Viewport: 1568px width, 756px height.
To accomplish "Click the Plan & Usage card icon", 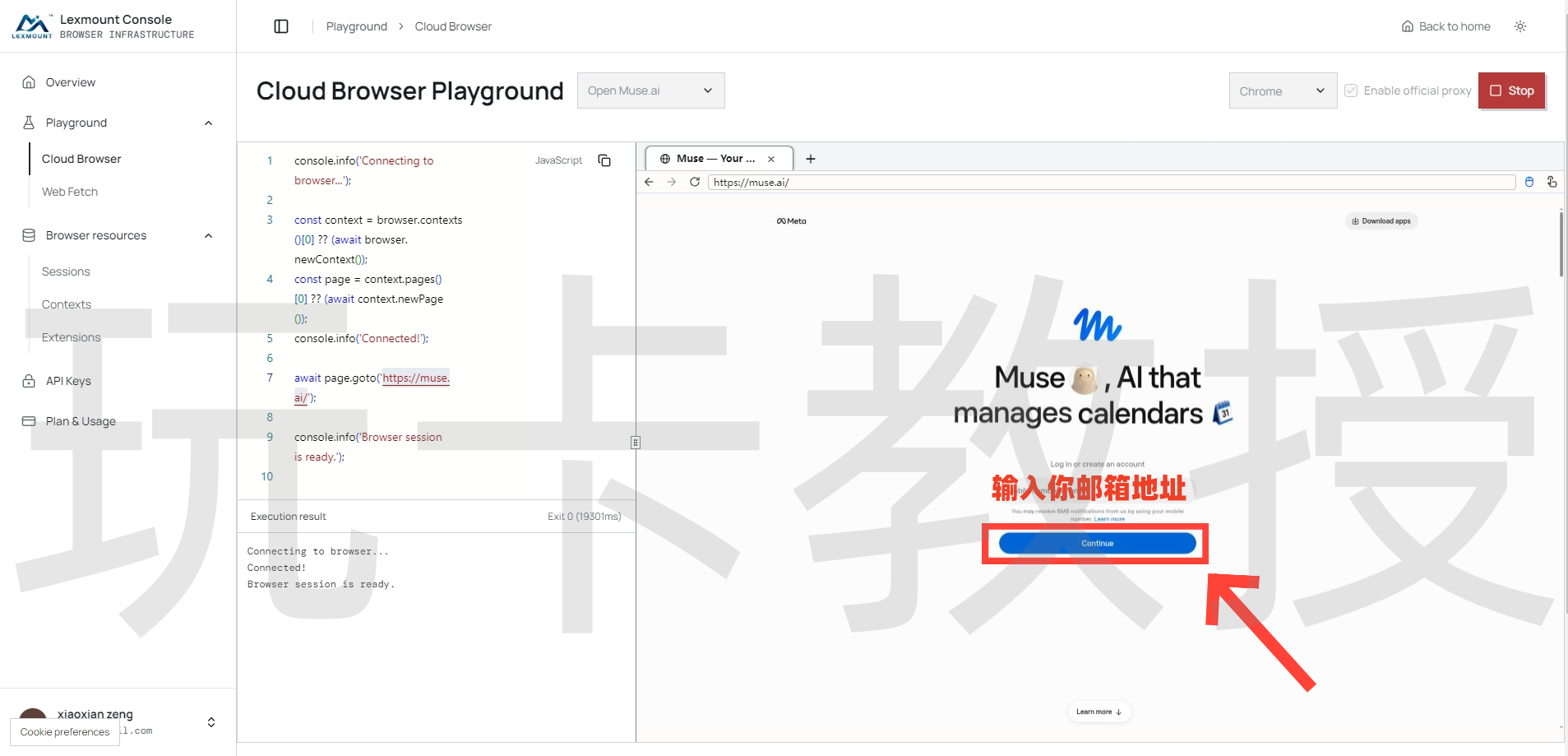I will [29, 421].
